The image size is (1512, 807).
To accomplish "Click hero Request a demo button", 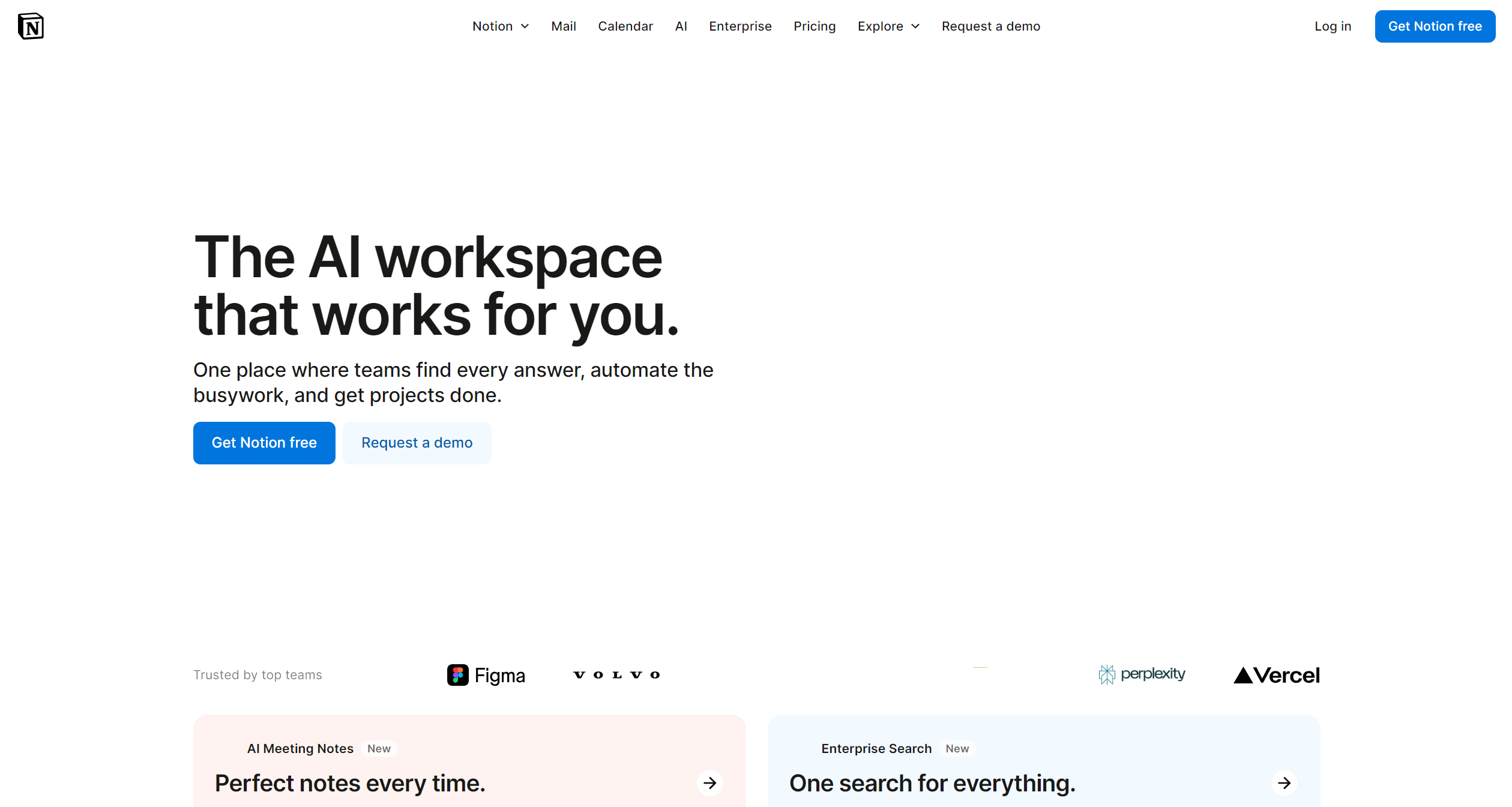I will coord(417,443).
